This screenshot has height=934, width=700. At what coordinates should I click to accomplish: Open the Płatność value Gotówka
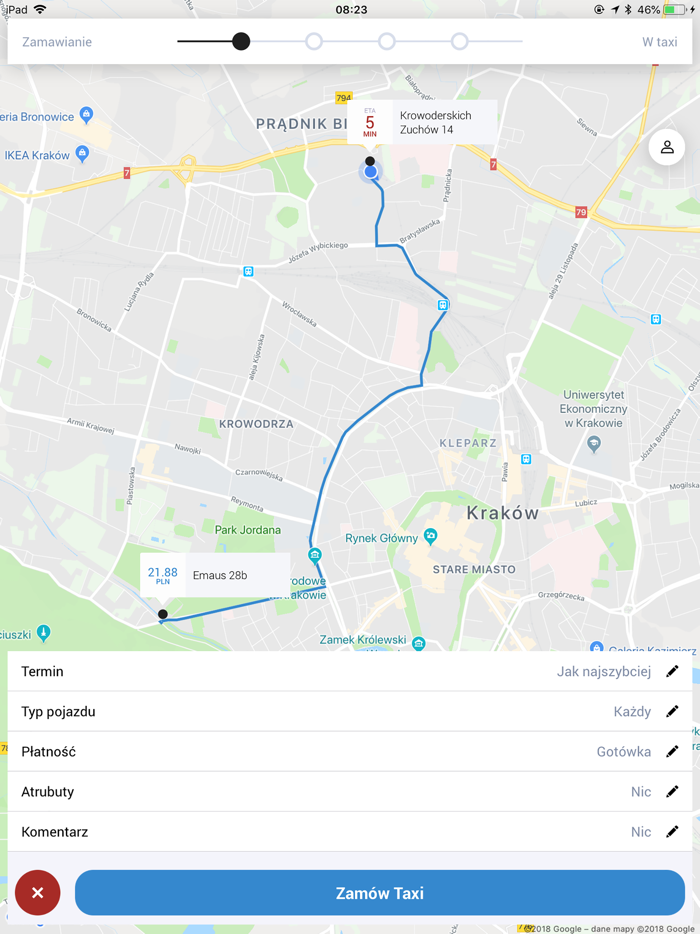[x=624, y=752]
